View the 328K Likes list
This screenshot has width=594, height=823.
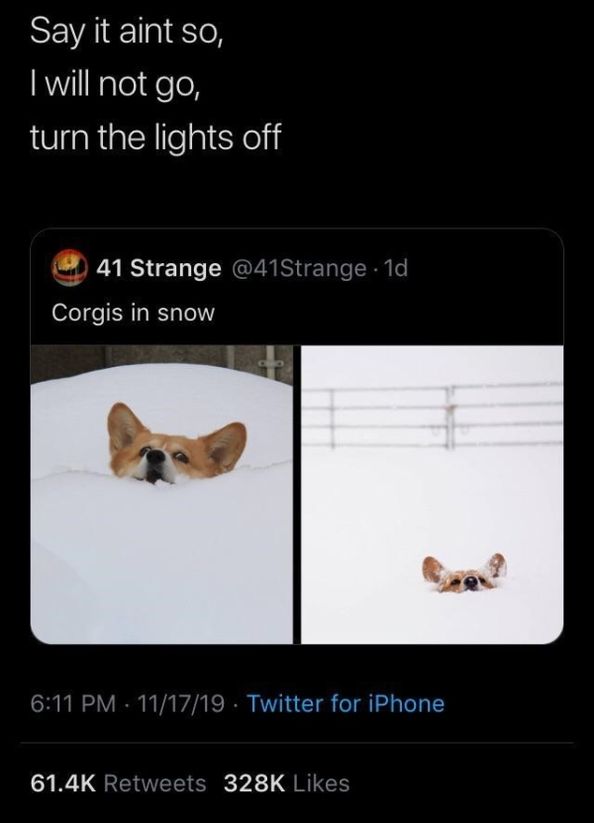pos(287,783)
